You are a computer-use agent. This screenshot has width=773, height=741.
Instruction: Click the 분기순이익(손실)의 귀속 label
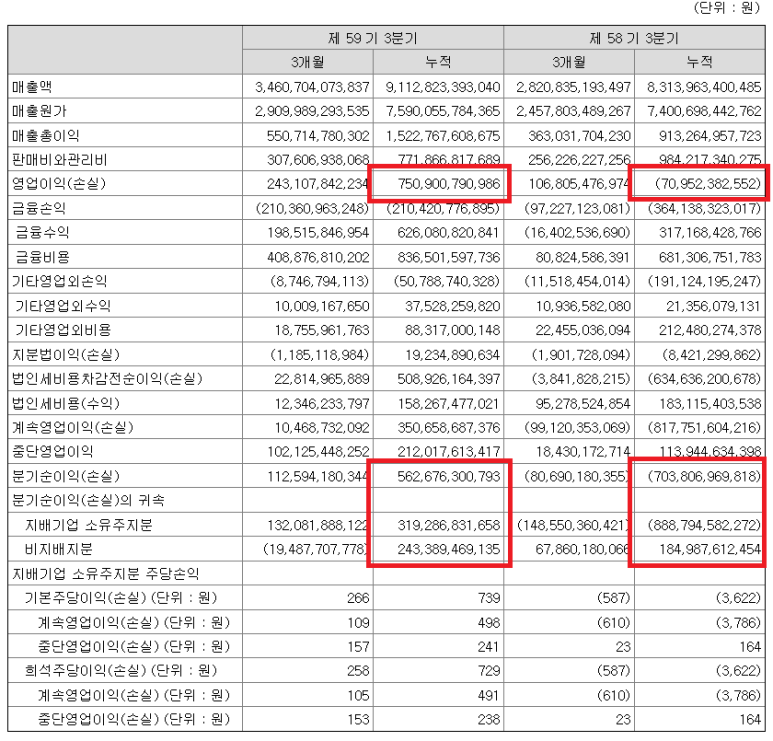(88, 500)
